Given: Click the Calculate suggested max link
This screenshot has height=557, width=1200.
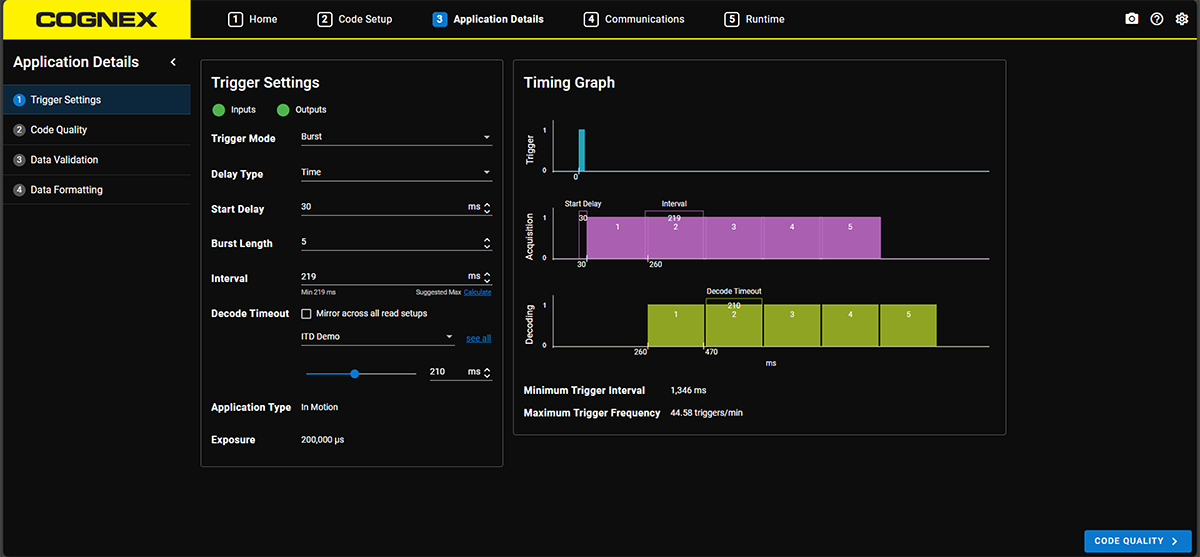Looking at the screenshot, I should pyautogui.click(x=477, y=292).
